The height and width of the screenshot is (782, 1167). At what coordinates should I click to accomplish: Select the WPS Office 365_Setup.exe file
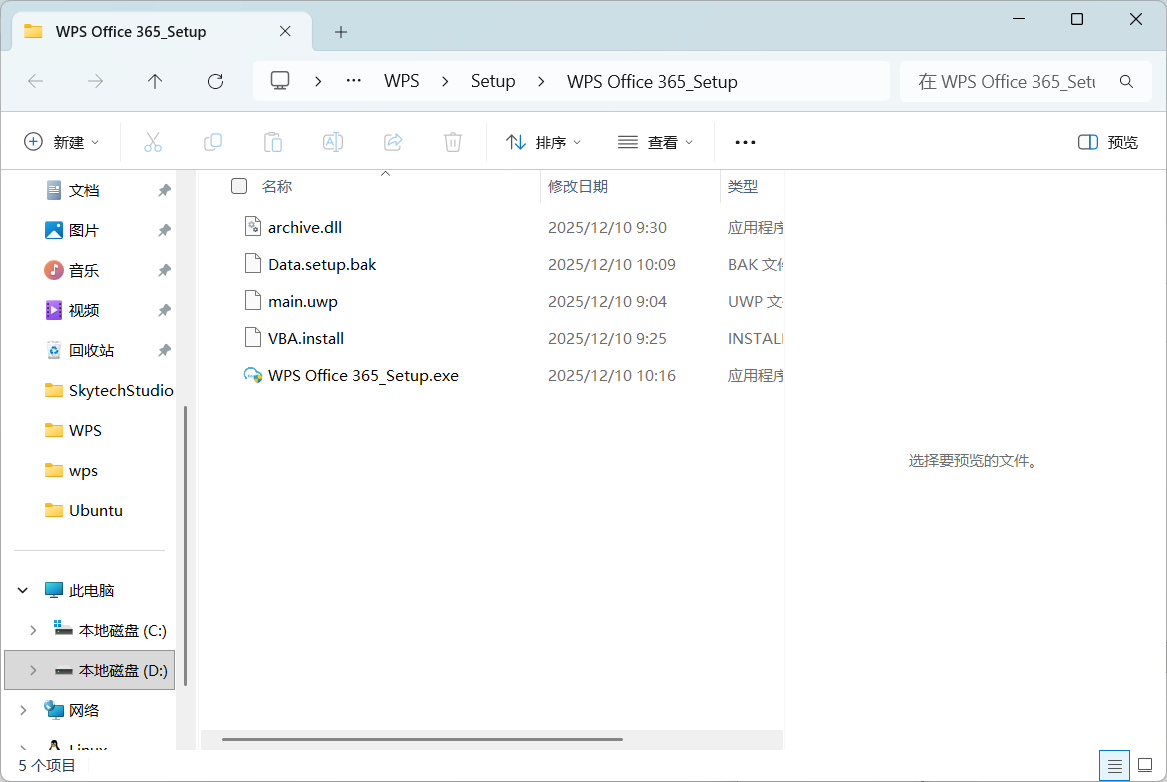pos(363,376)
